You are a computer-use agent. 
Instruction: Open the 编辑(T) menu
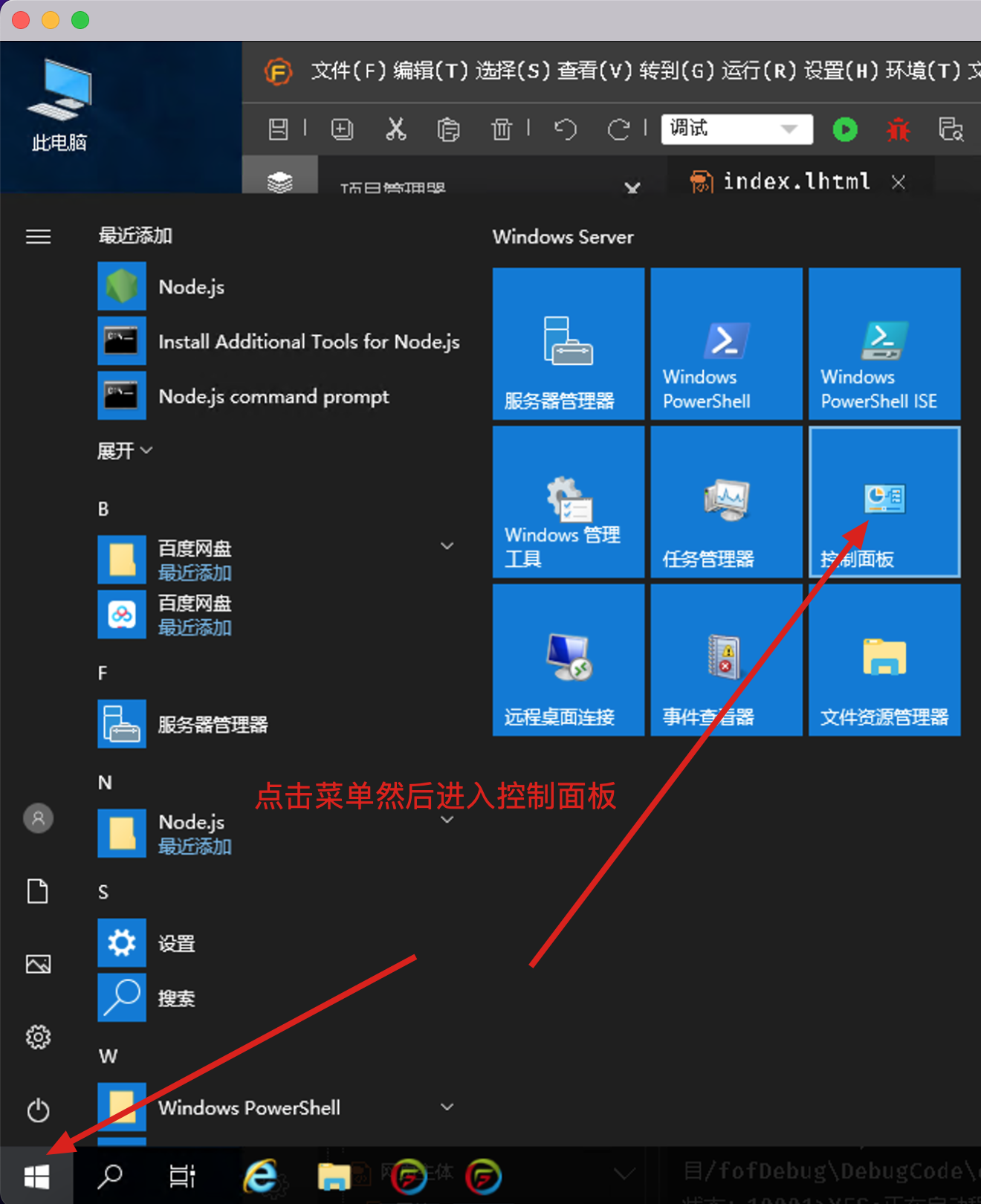[x=431, y=71]
